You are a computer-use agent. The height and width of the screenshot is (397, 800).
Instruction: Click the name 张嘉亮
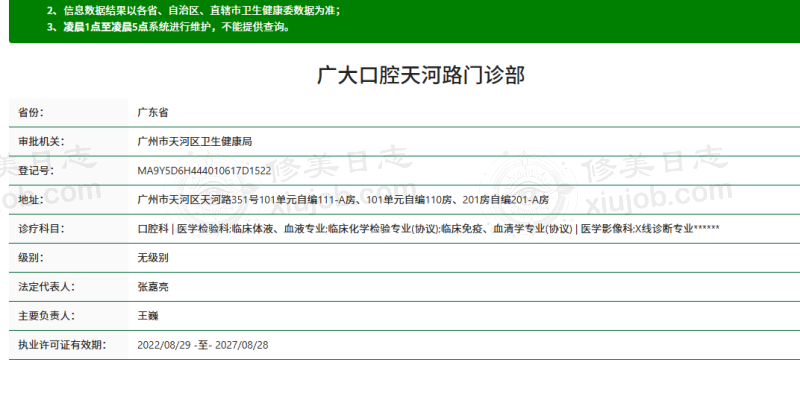pos(153,287)
